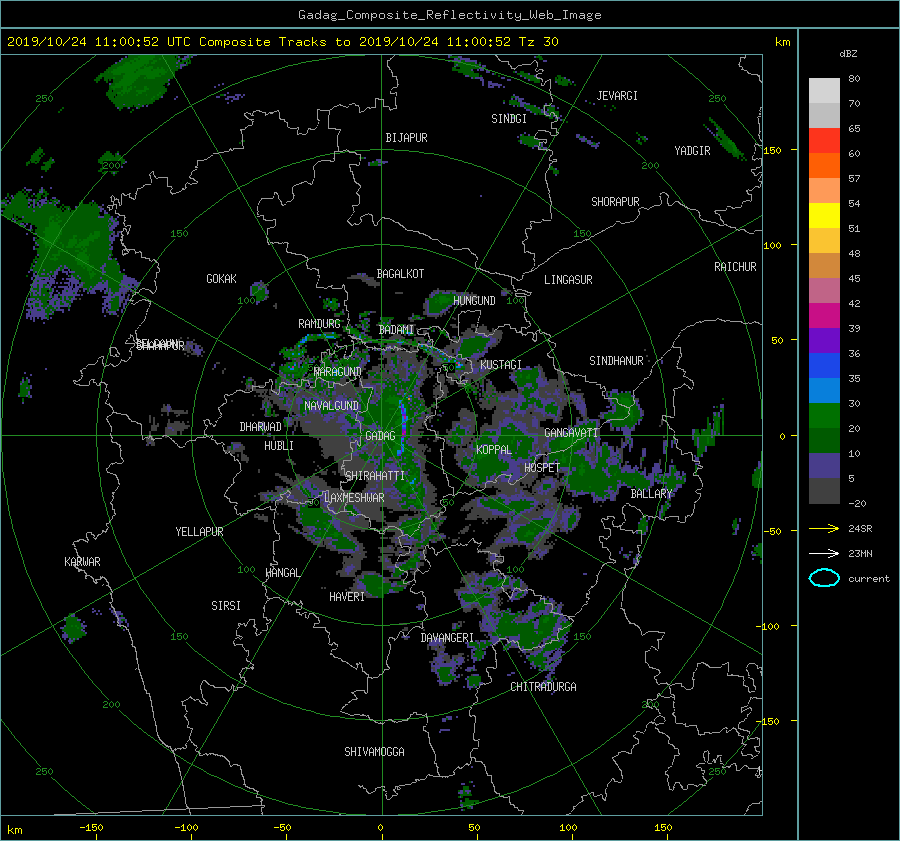The height and width of the screenshot is (841, 900).
Task: Select the purple 5 dBZ color swatch
Action: (x=824, y=465)
